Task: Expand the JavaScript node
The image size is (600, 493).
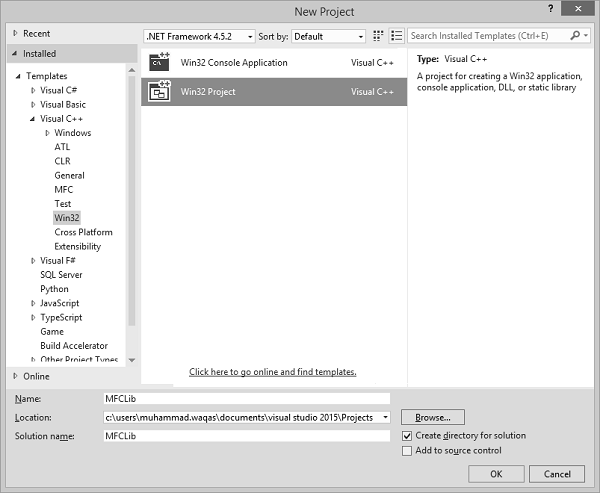Action: [x=33, y=303]
